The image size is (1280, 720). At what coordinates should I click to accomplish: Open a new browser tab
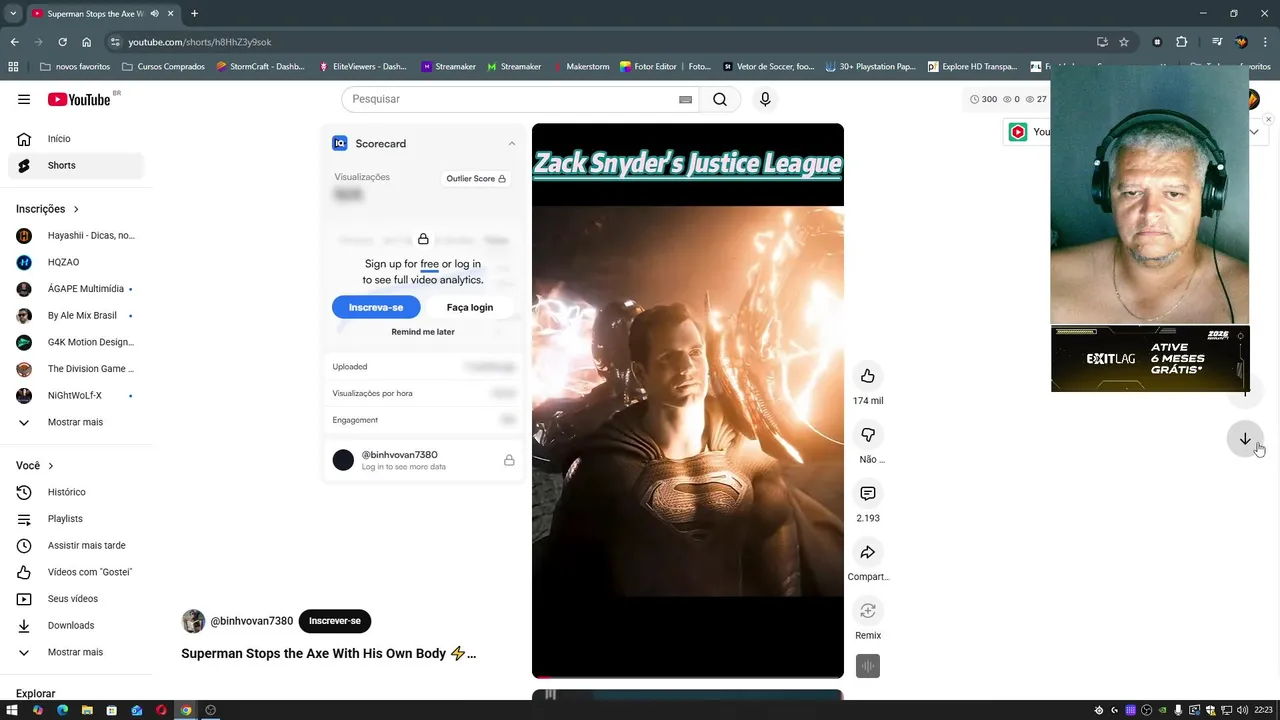point(194,13)
